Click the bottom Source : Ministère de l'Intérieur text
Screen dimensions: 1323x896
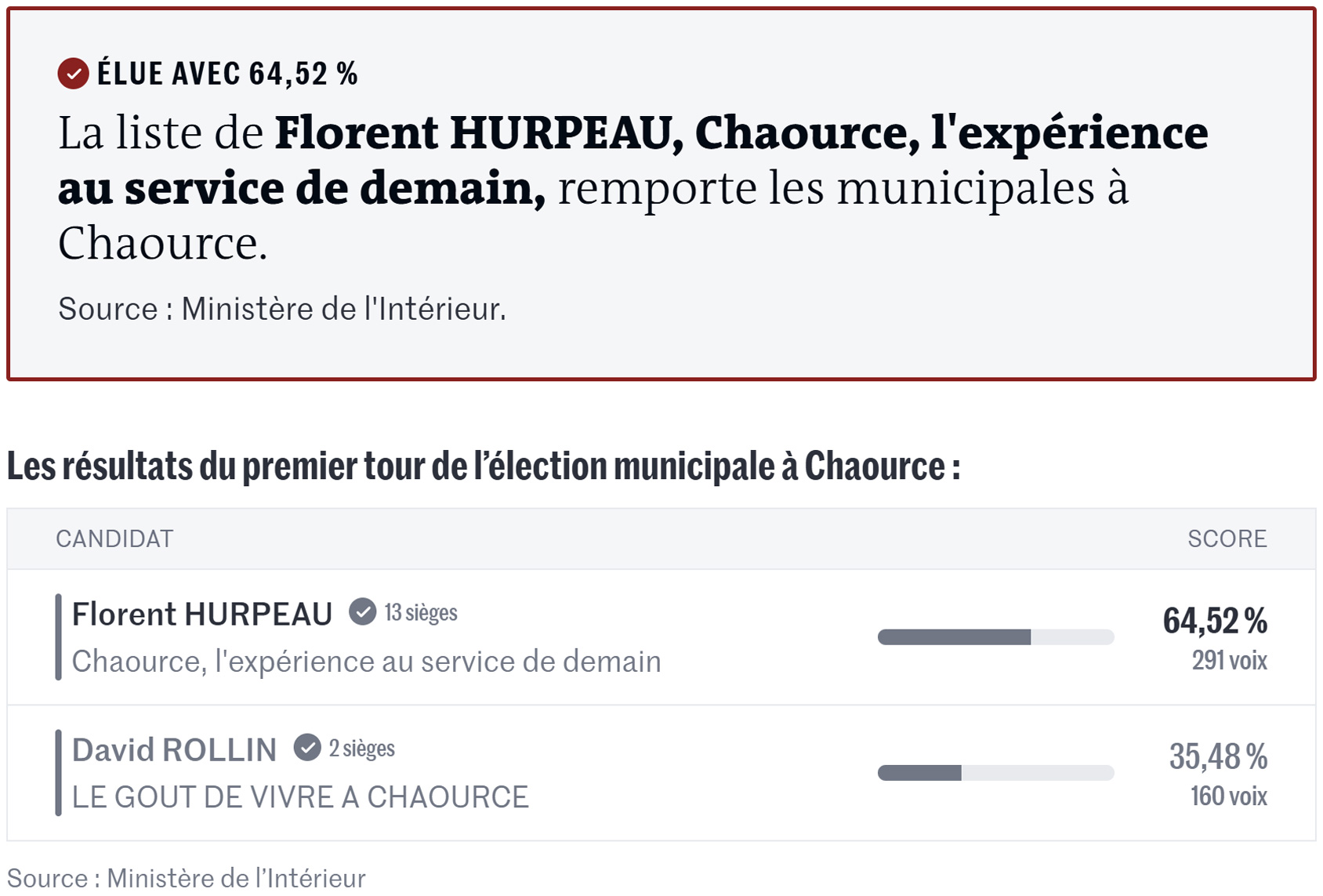[x=187, y=878]
